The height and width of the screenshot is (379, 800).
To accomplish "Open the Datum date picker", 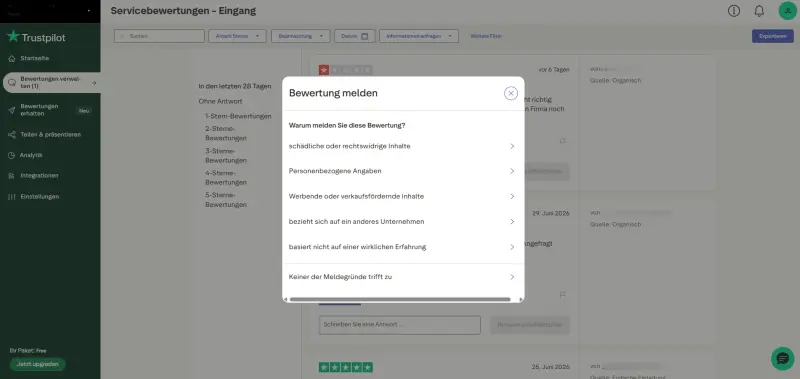I will (x=355, y=36).
